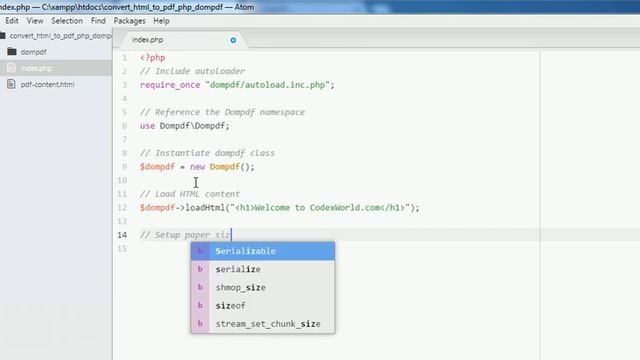
Task: Click the '// Setup paper siz' comment
Action: point(185,235)
